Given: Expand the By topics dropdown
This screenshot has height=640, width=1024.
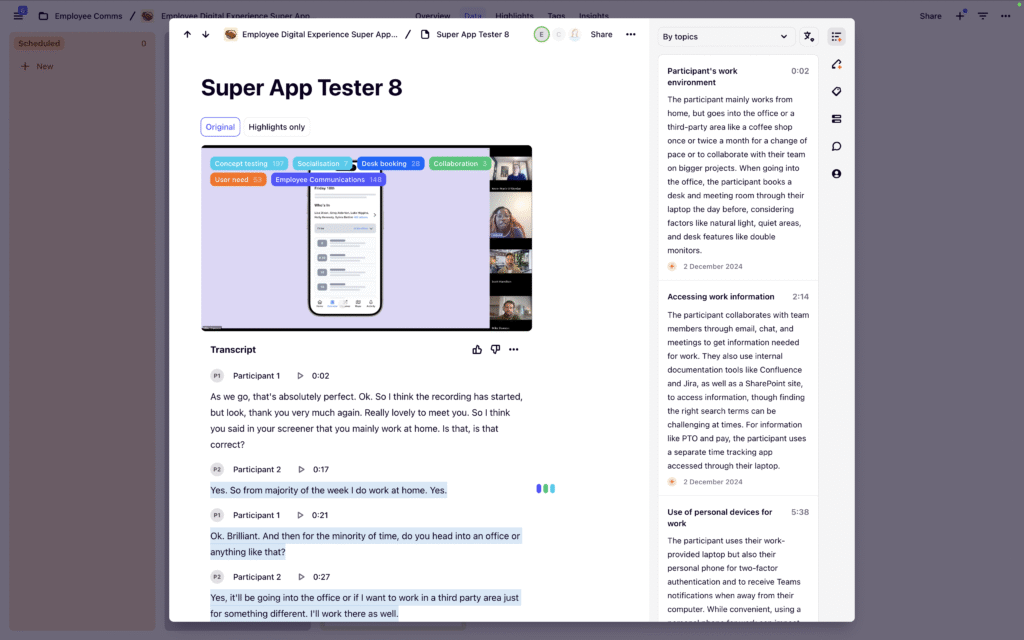Looking at the screenshot, I should tap(725, 36).
